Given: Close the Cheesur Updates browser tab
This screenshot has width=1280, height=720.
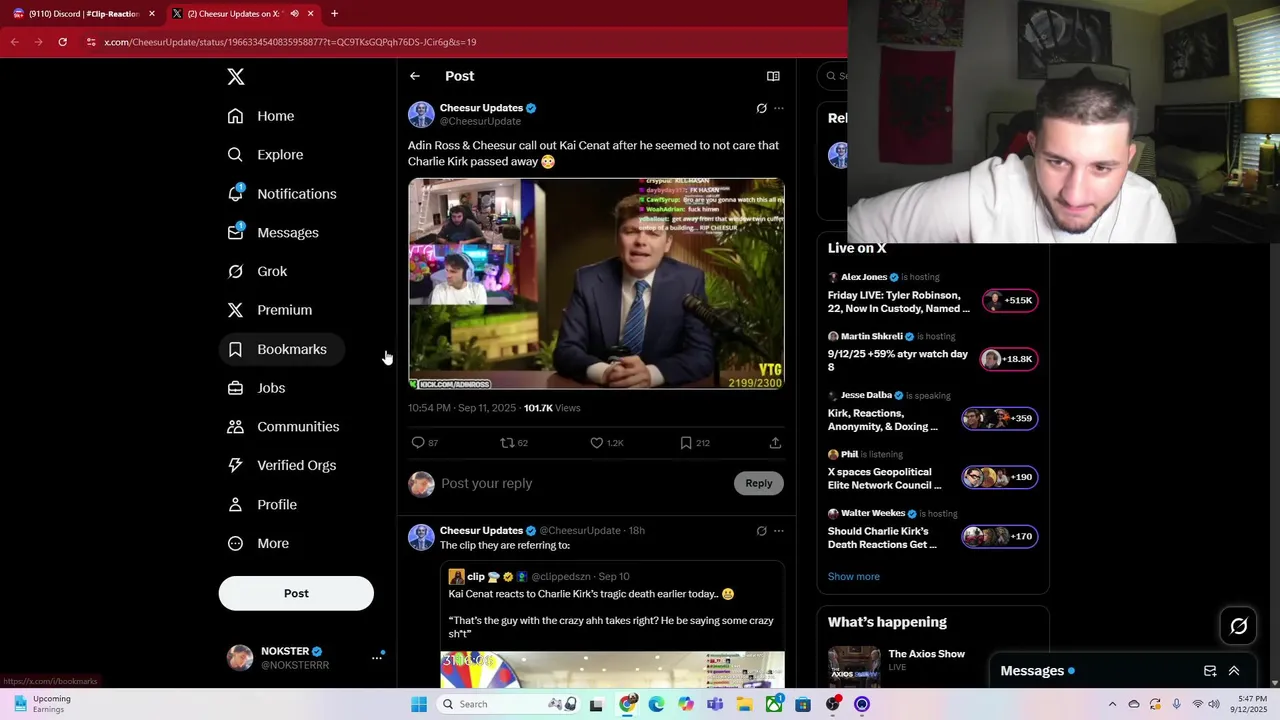Looking at the screenshot, I should coord(311,14).
